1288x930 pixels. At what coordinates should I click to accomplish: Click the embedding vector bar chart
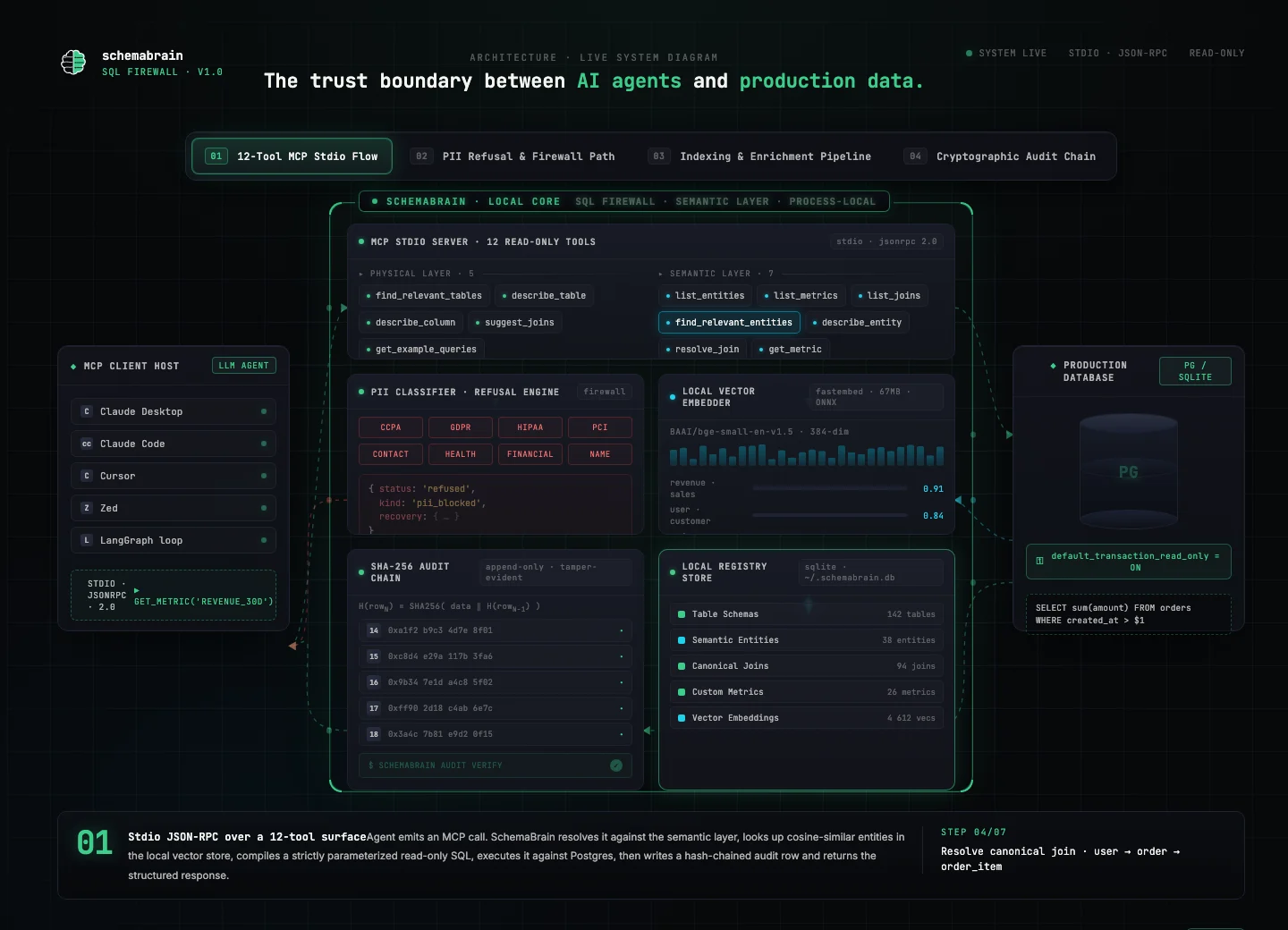coord(807,455)
